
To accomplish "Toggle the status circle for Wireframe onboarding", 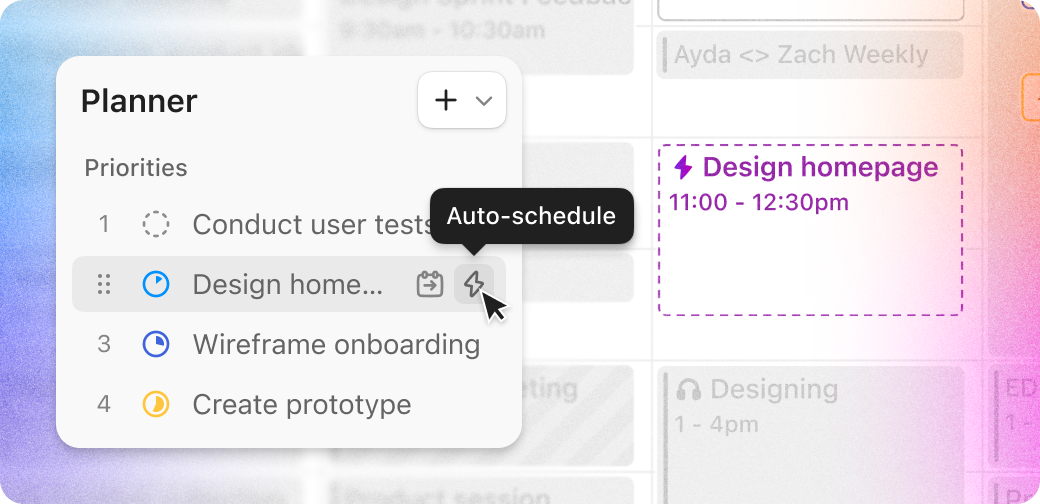I will pos(155,345).
